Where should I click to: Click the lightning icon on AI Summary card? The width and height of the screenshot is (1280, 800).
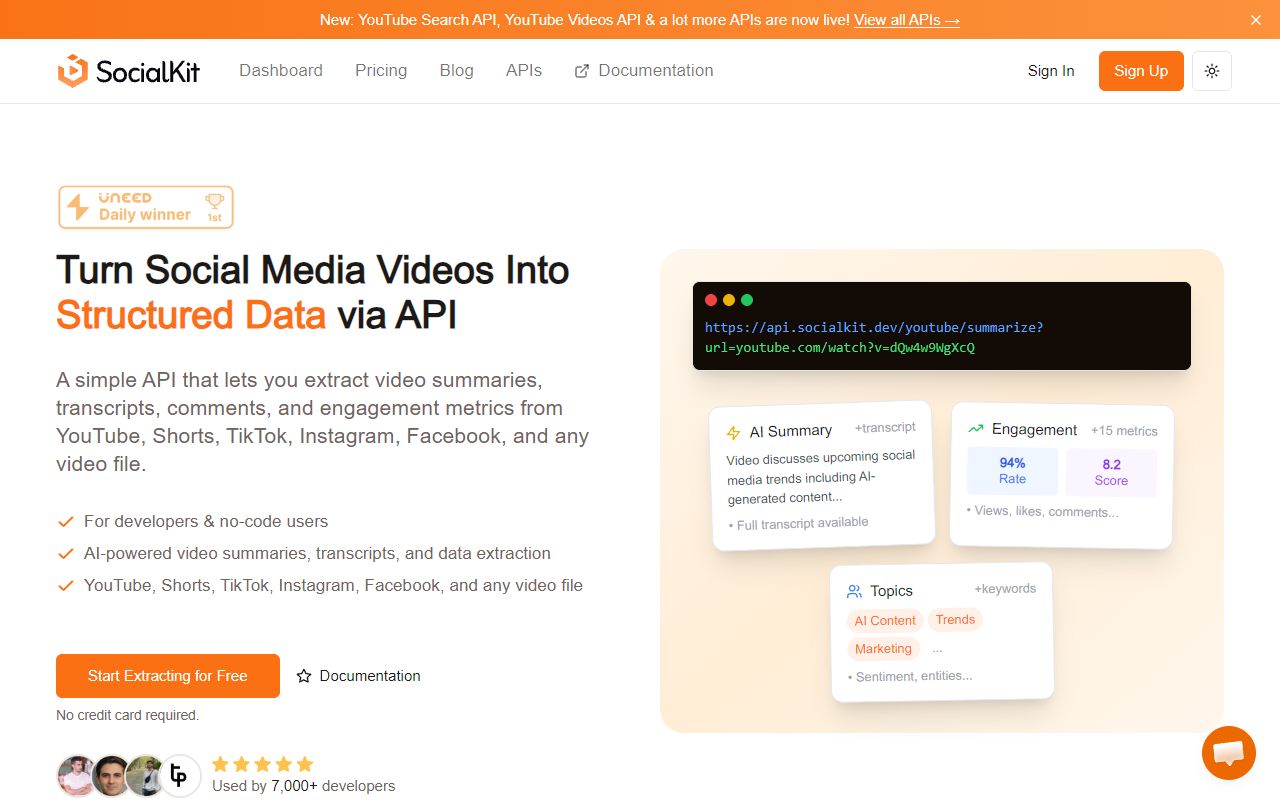pos(733,430)
